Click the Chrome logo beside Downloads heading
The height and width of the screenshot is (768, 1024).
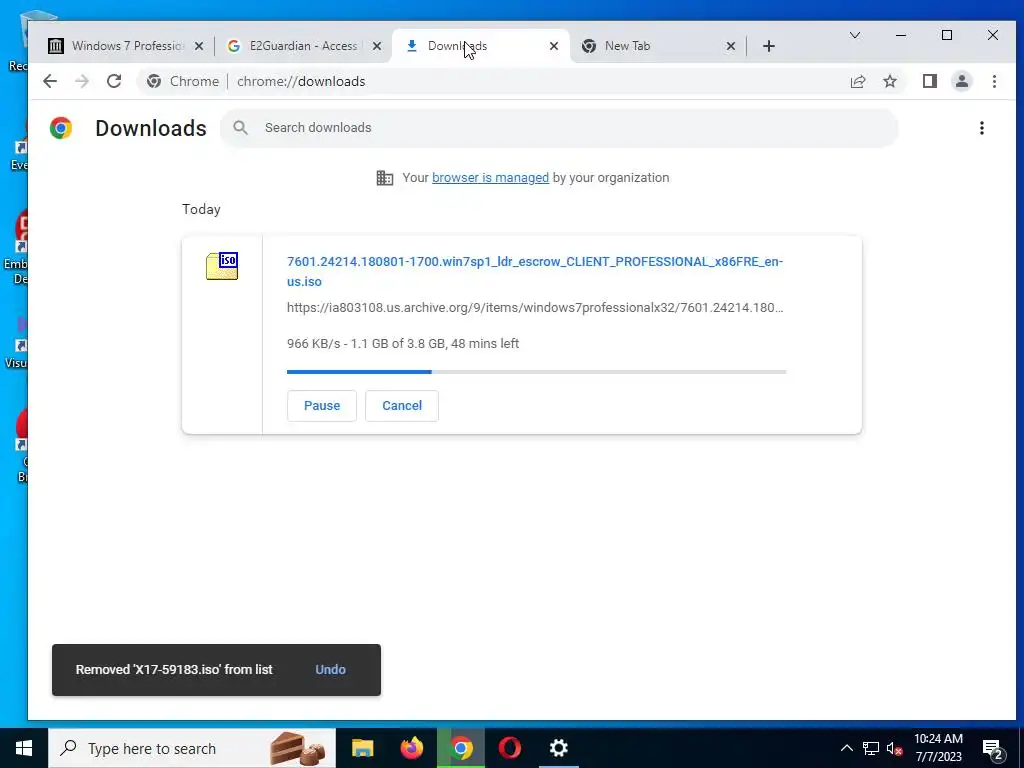tap(61, 128)
